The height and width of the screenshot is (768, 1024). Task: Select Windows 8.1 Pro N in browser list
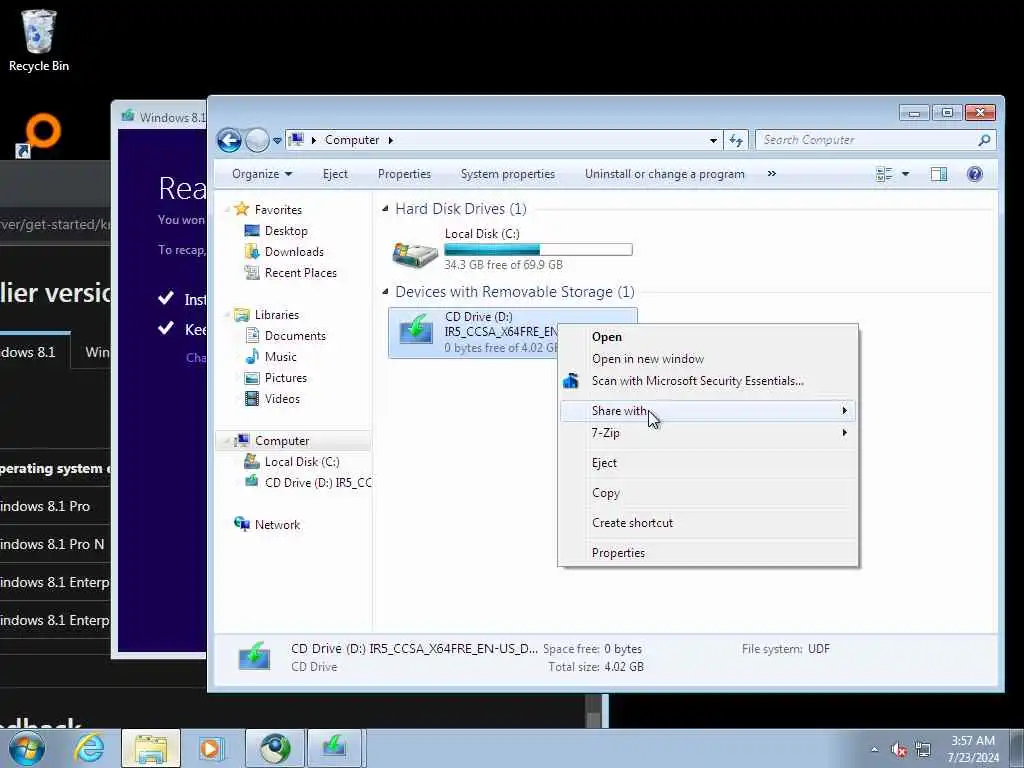coord(52,544)
